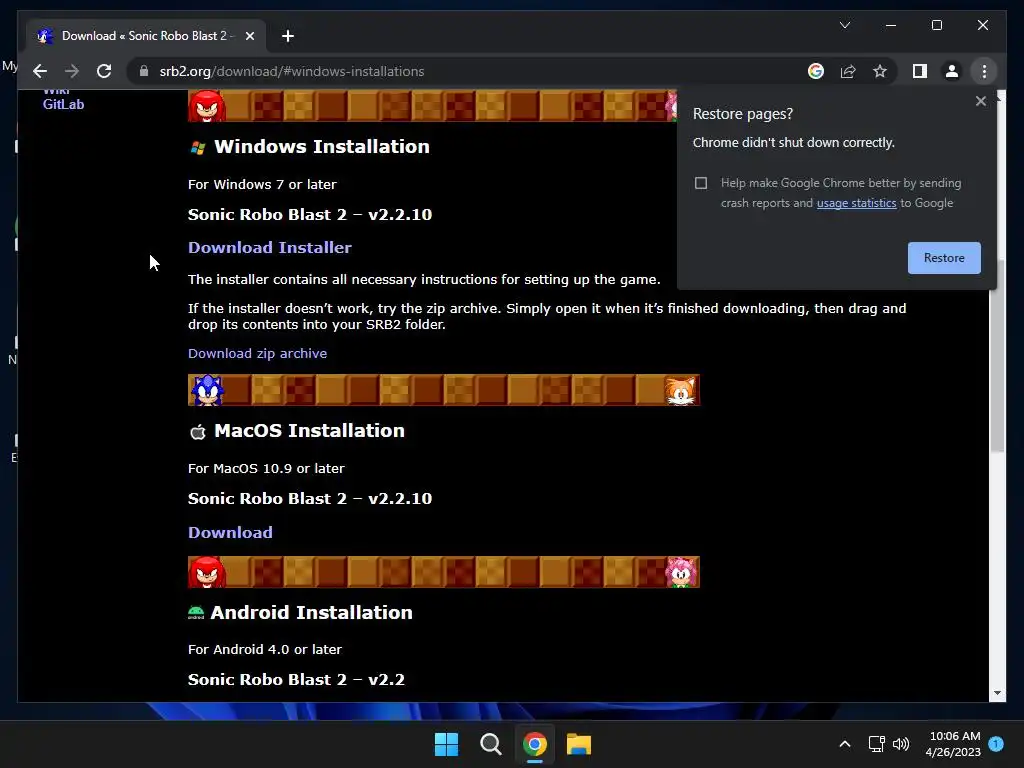The image size is (1024, 768).
Task: Click the Android logo beside Android Installation
Action: [196, 613]
